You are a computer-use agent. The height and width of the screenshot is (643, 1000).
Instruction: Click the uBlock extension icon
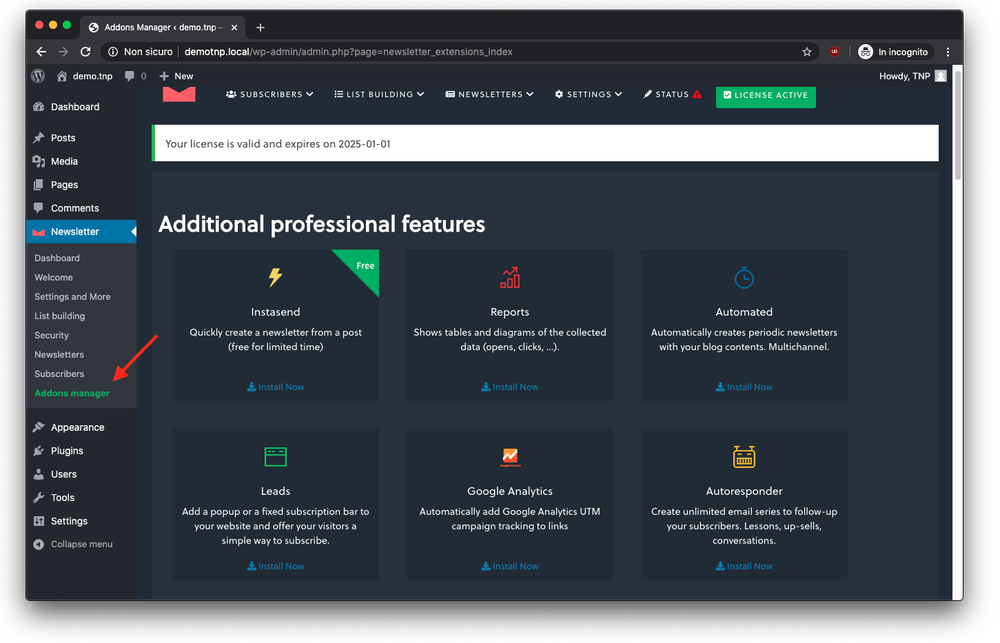834,52
